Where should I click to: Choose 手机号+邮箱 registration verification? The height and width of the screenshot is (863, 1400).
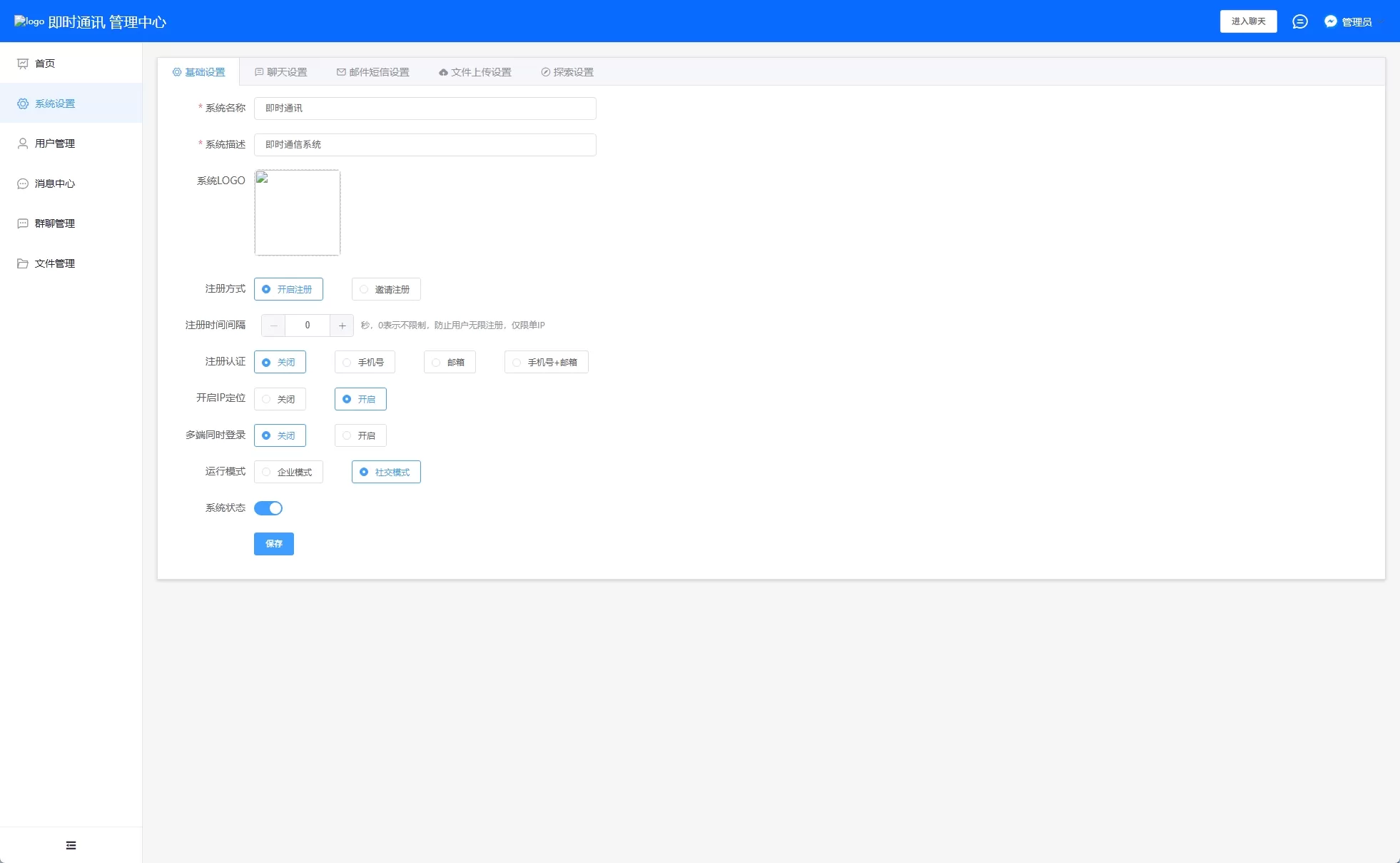(x=546, y=362)
